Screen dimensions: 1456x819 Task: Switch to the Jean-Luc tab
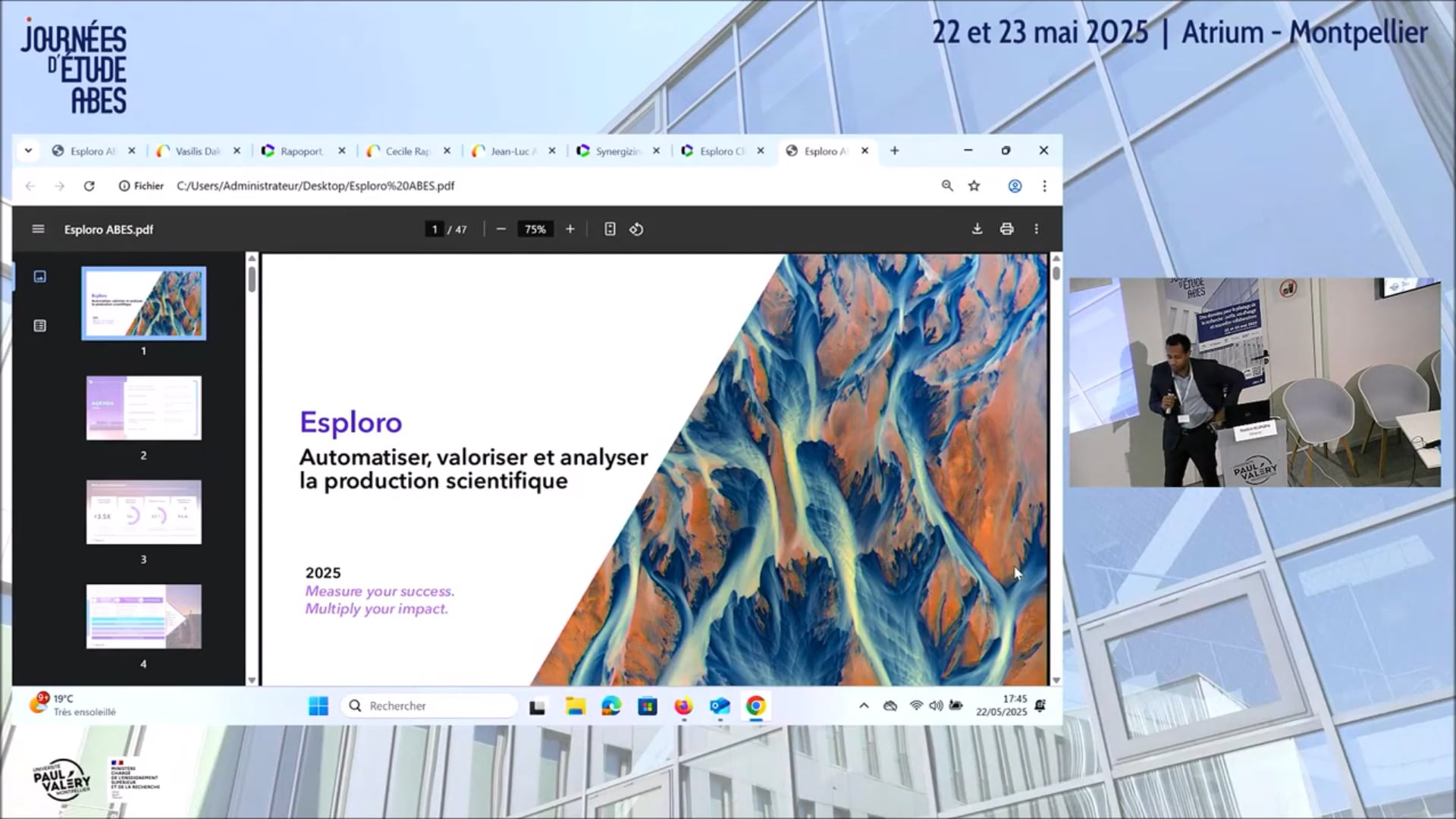tap(513, 151)
